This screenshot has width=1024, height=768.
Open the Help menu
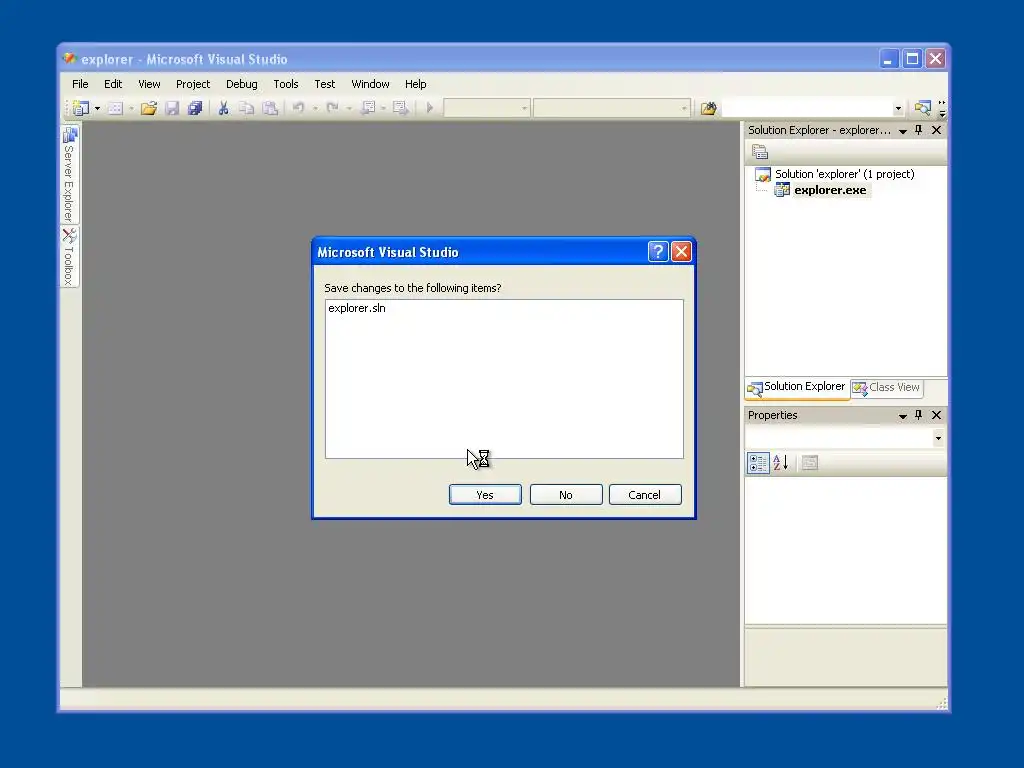click(415, 84)
